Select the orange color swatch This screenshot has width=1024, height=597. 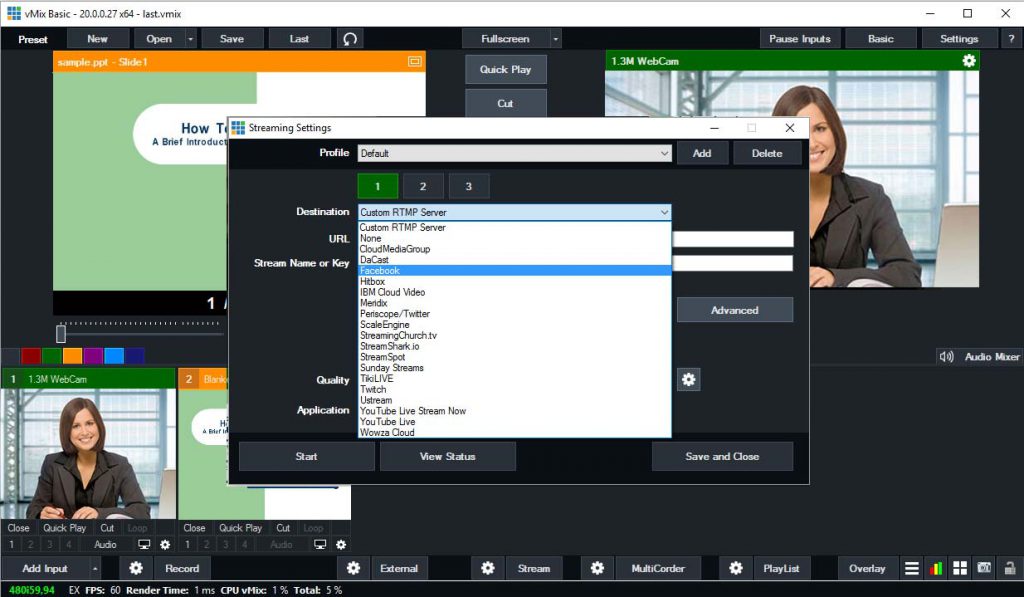coord(72,356)
